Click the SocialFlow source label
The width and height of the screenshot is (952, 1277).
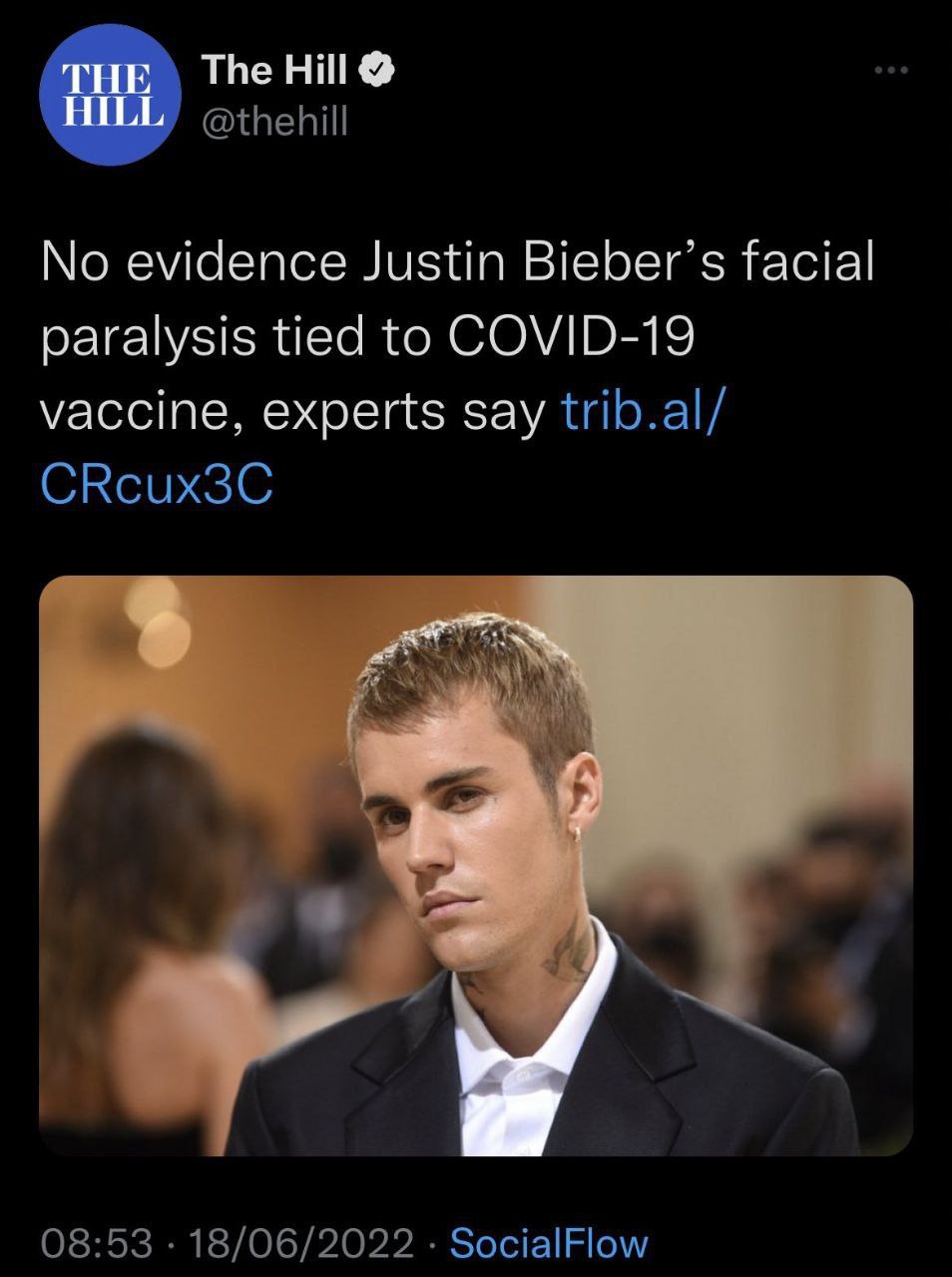(549, 1243)
